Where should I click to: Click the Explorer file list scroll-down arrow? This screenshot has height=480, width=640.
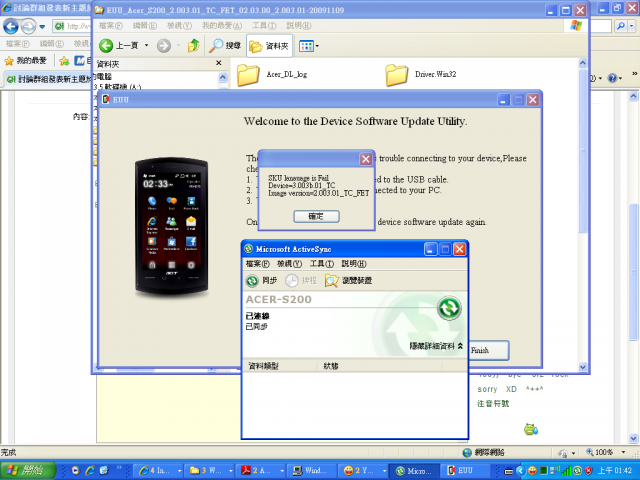[582, 367]
